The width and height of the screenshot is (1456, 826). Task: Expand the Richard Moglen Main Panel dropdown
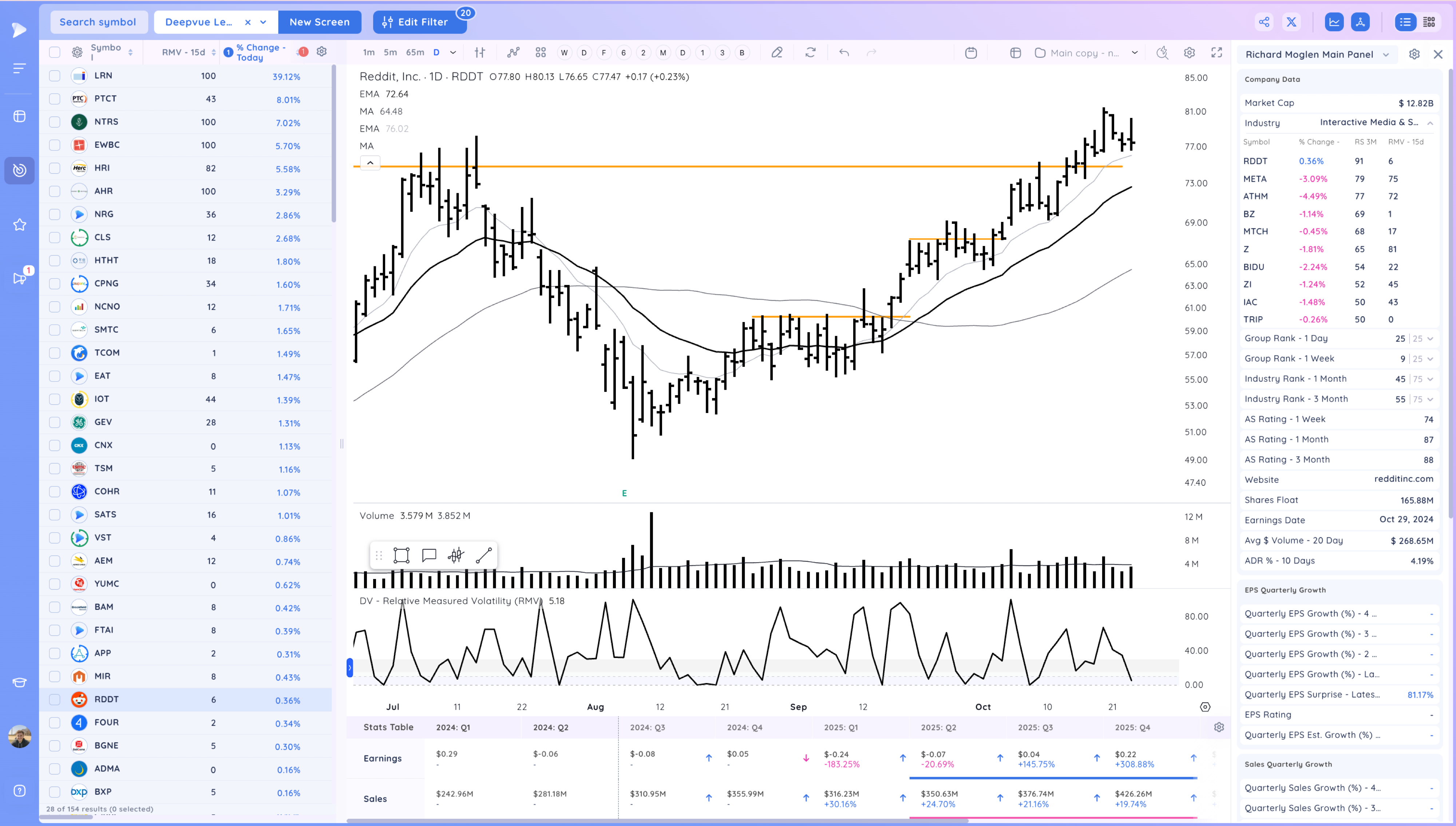(1387, 55)
